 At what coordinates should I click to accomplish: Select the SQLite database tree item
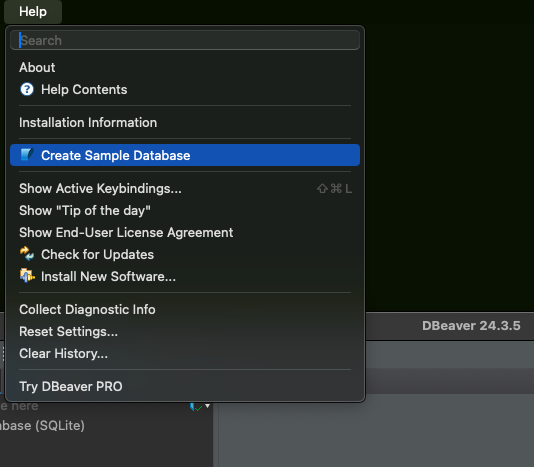42,425
